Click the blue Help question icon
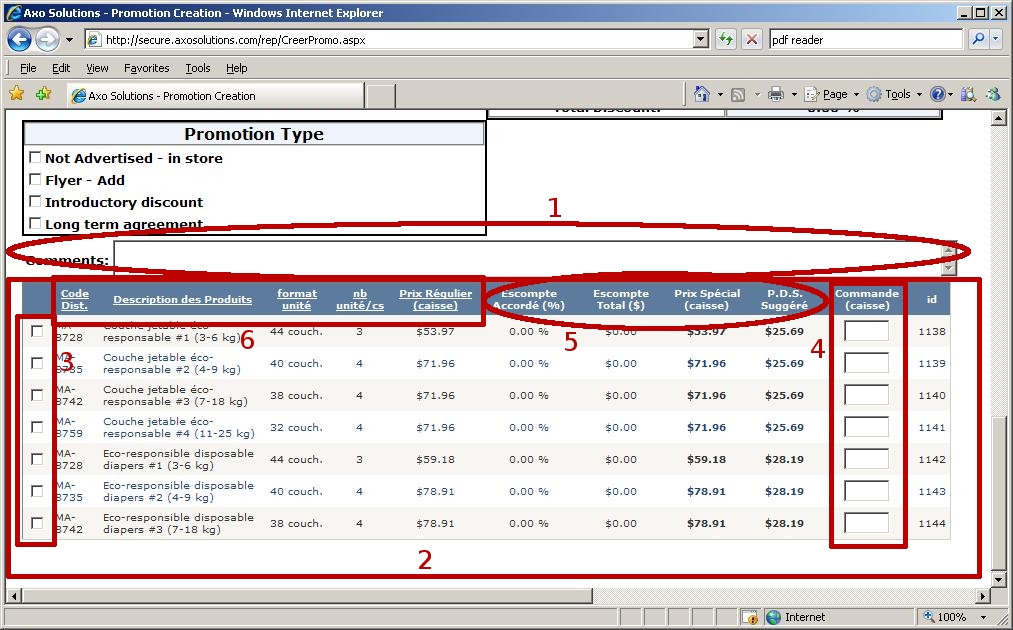The image size is (1013, 630). pos(937,94)
